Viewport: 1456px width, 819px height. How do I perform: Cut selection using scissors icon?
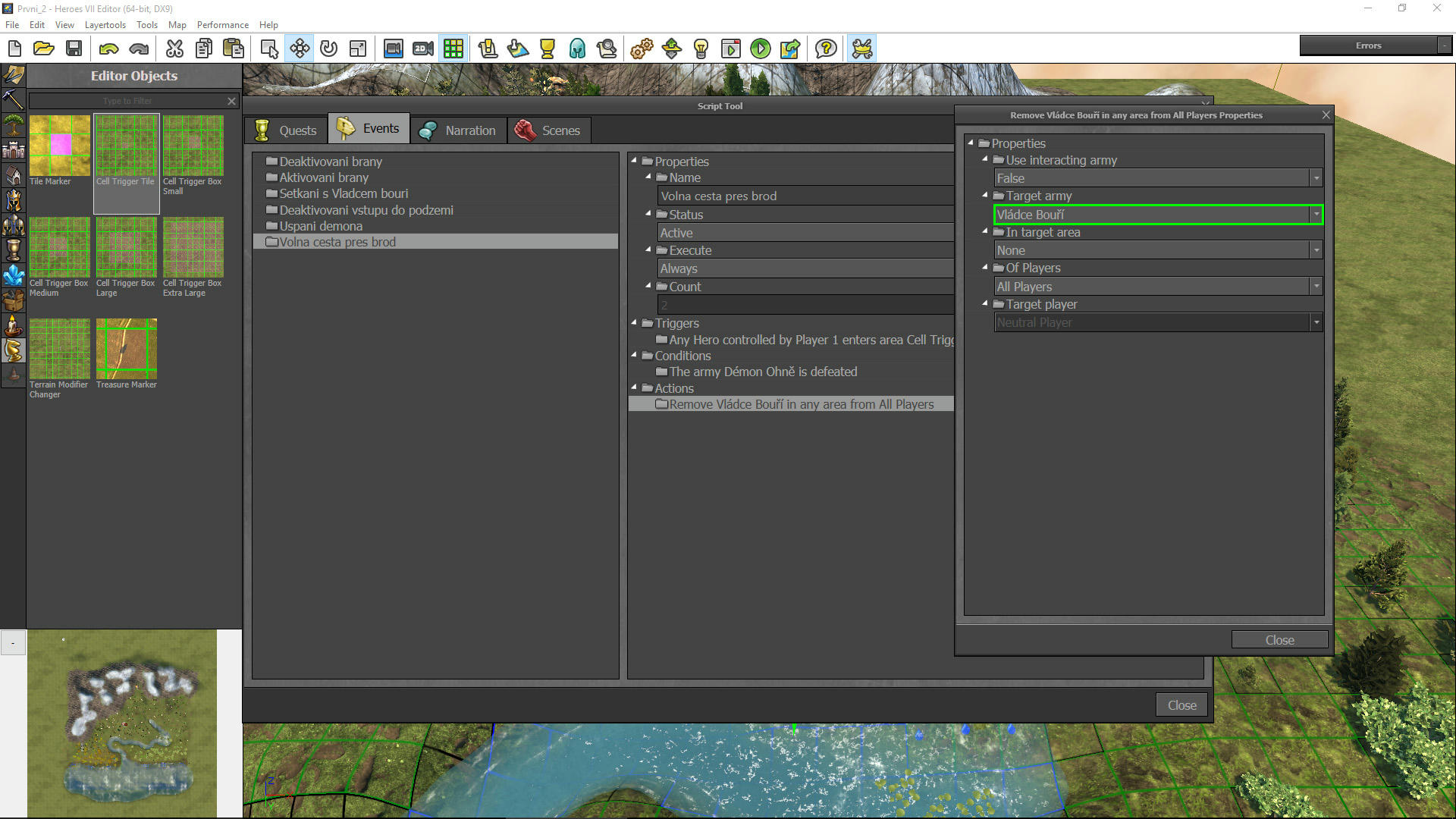[x=174, y=49]
